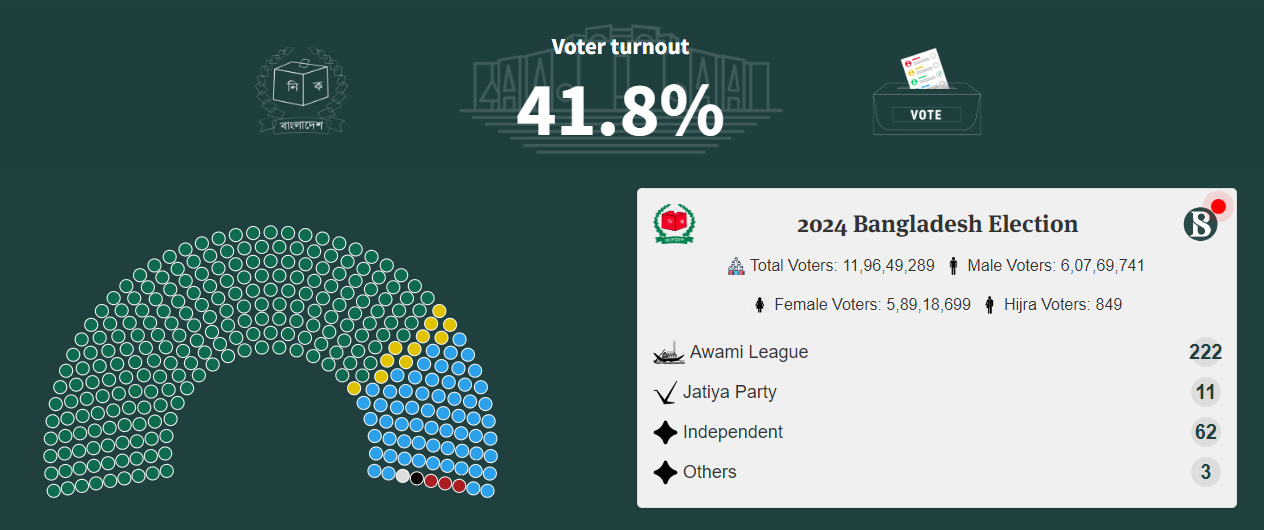Viewport: 1264px width, 530px height.
Task: Click the black seat dot in the parliament chart
Action: point(417,478)
